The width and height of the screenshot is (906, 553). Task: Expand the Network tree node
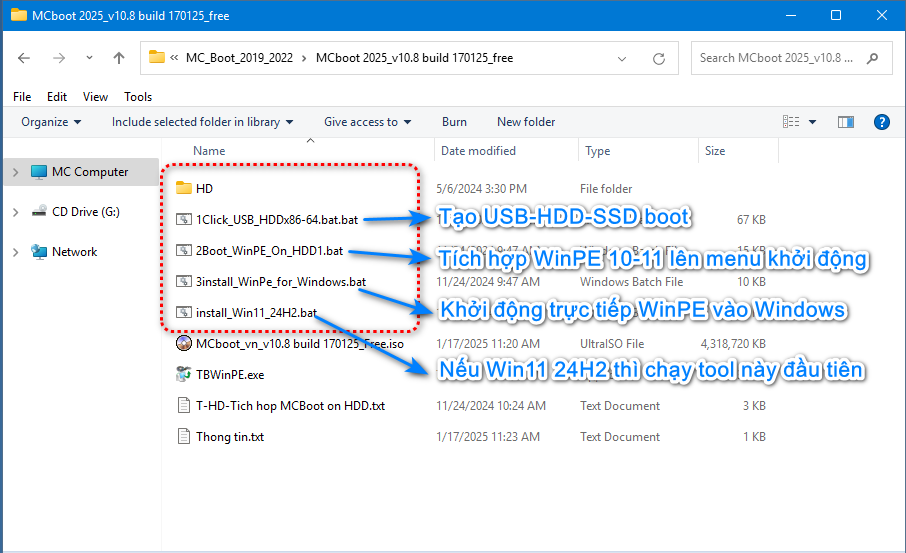tap(15, 252)
